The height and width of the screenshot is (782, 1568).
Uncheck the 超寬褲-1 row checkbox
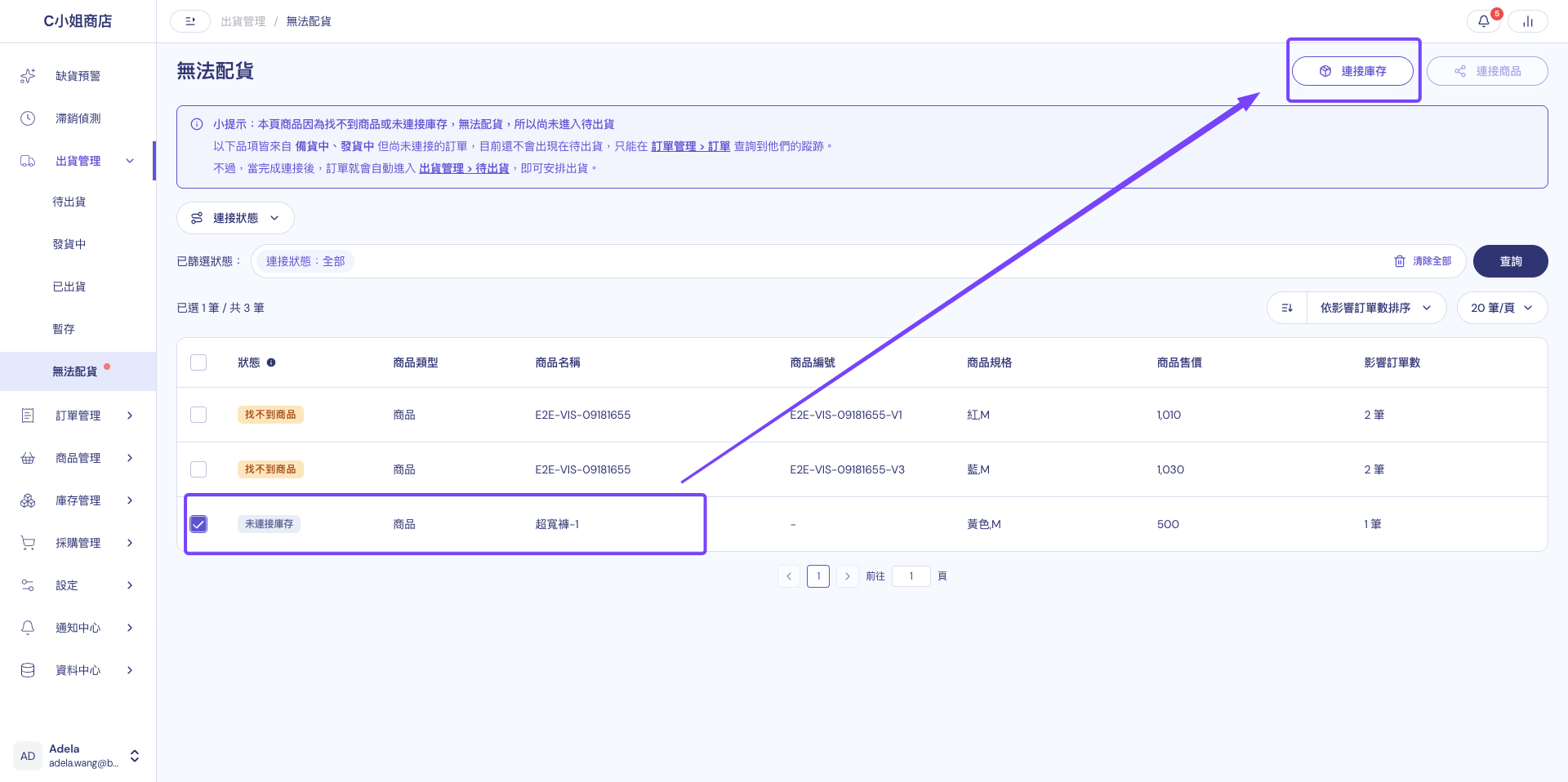tap(198, 524)
